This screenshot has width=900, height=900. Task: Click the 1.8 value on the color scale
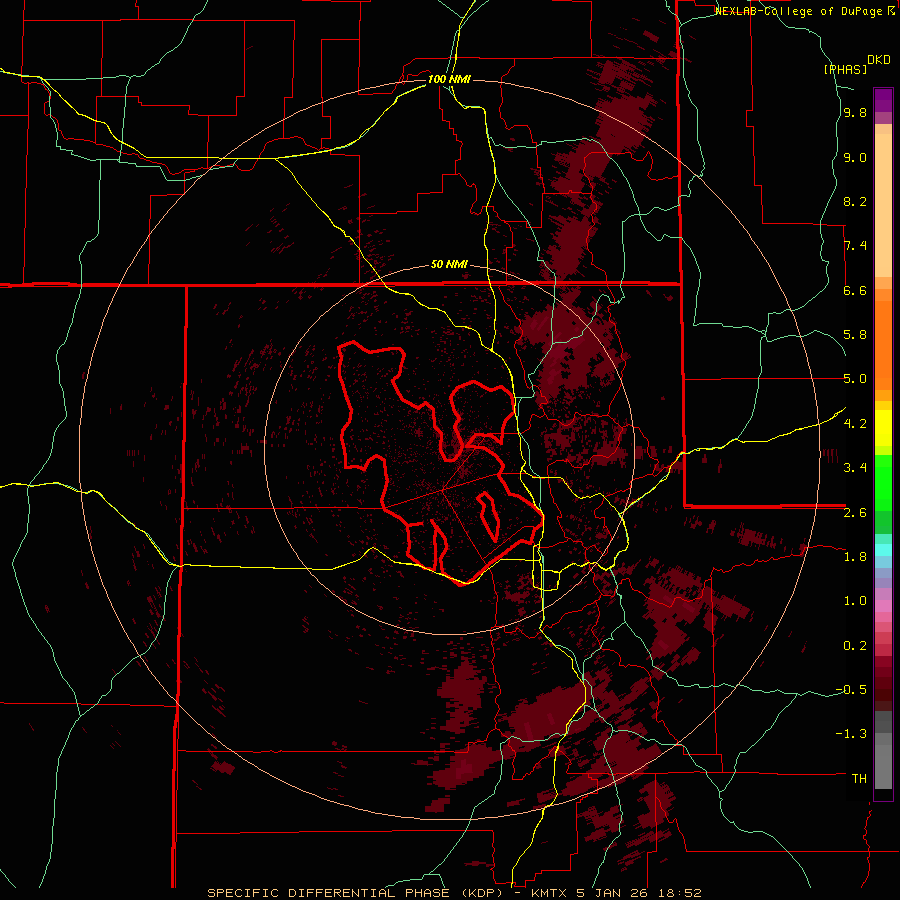(x=855, y=557)
